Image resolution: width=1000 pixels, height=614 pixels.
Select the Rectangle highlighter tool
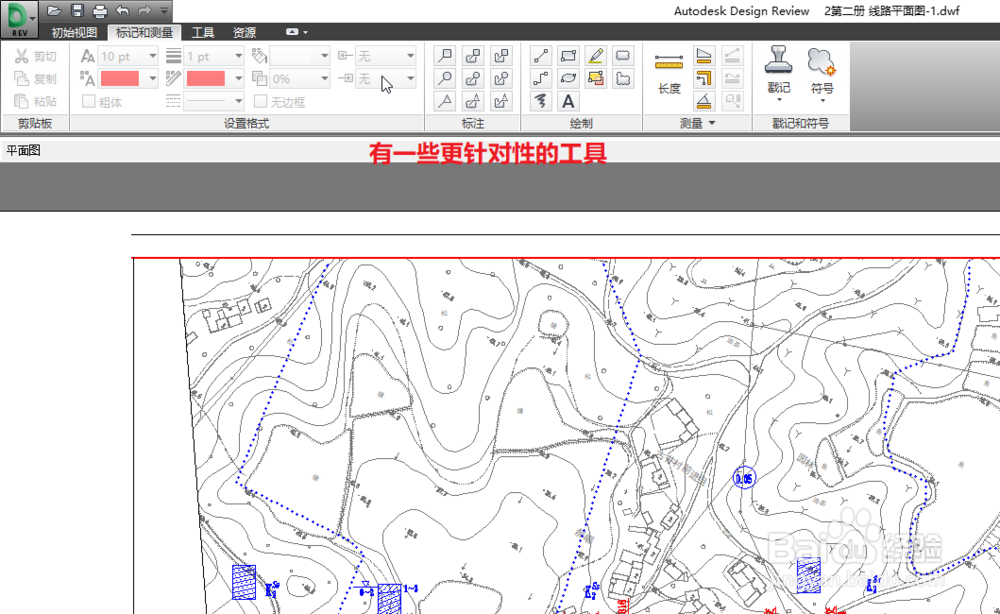[596, 78]
